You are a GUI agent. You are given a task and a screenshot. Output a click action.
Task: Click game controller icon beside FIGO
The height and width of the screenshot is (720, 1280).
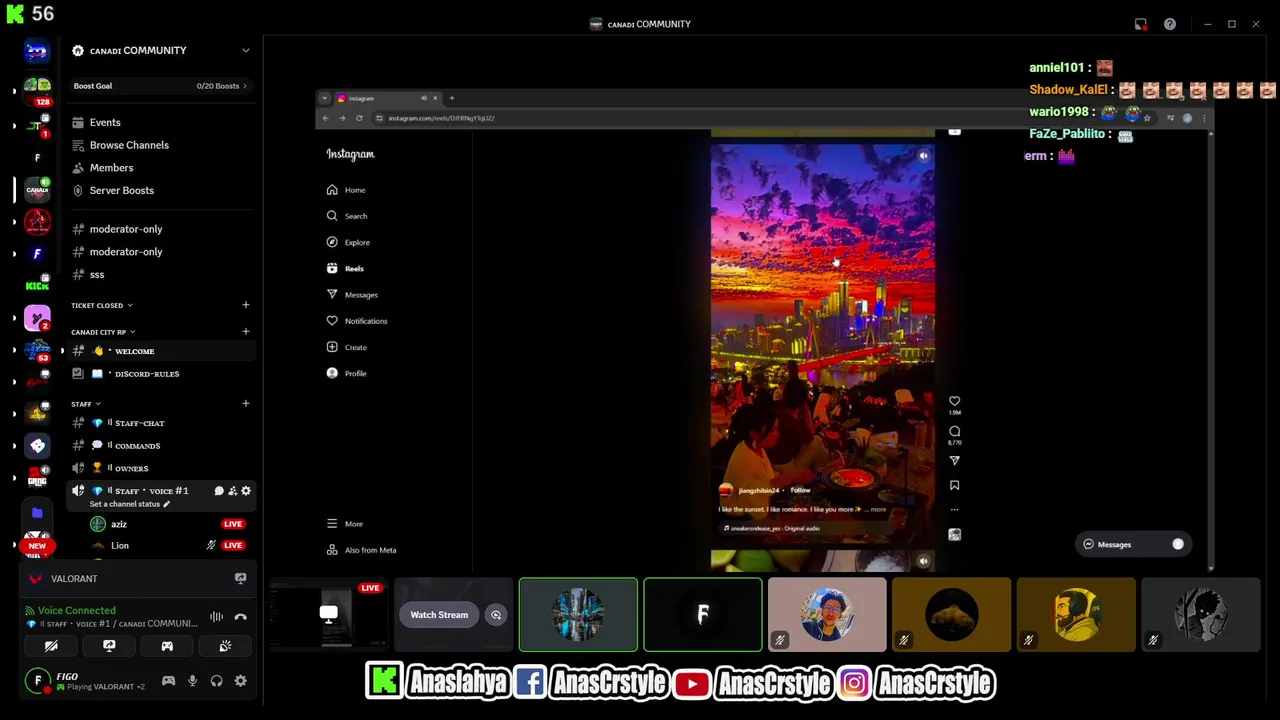168,681
